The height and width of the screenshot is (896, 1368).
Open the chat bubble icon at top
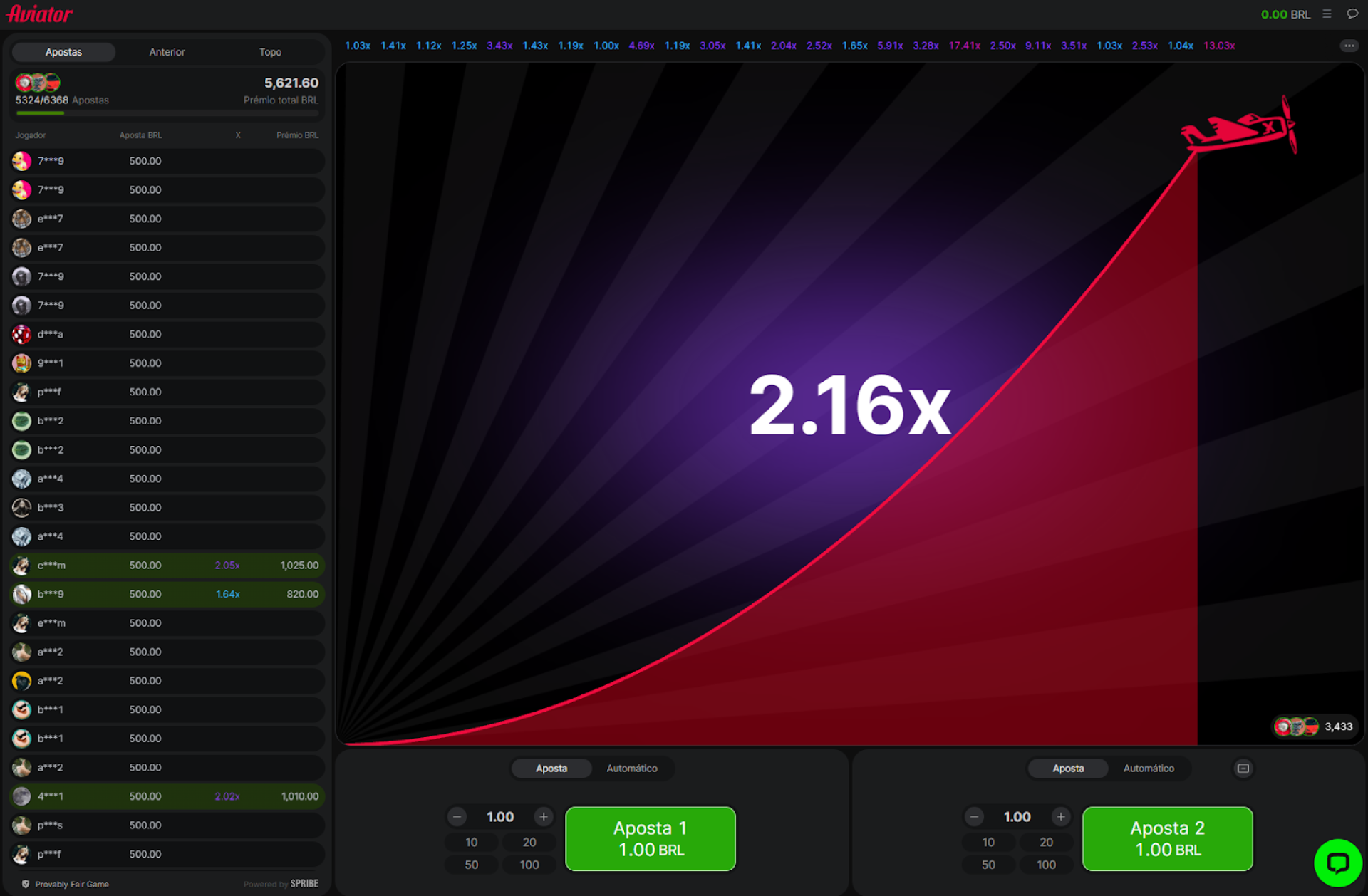click(x=1352, y=14)
